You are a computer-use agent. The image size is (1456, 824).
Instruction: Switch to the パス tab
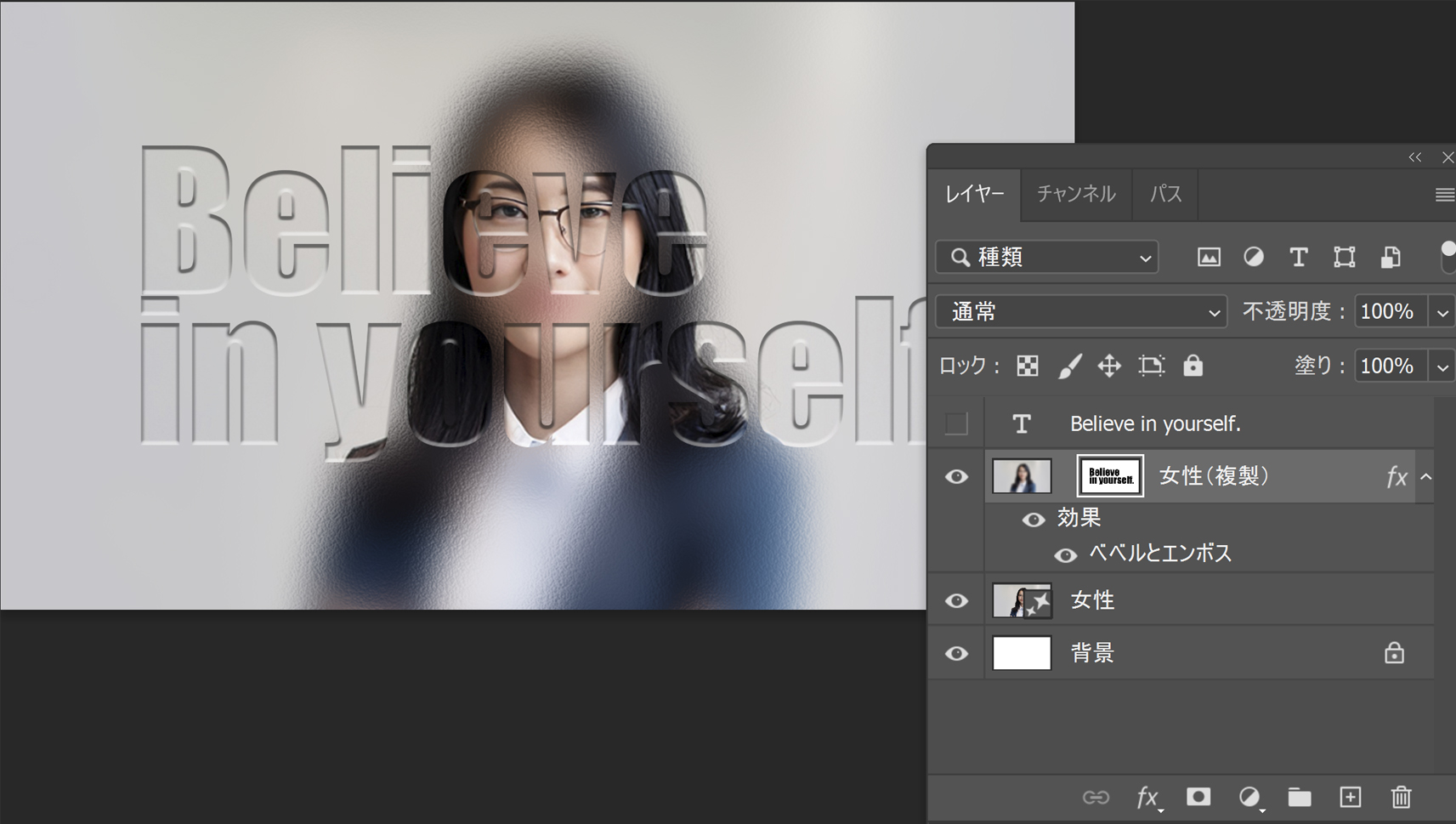[1165, 194]
